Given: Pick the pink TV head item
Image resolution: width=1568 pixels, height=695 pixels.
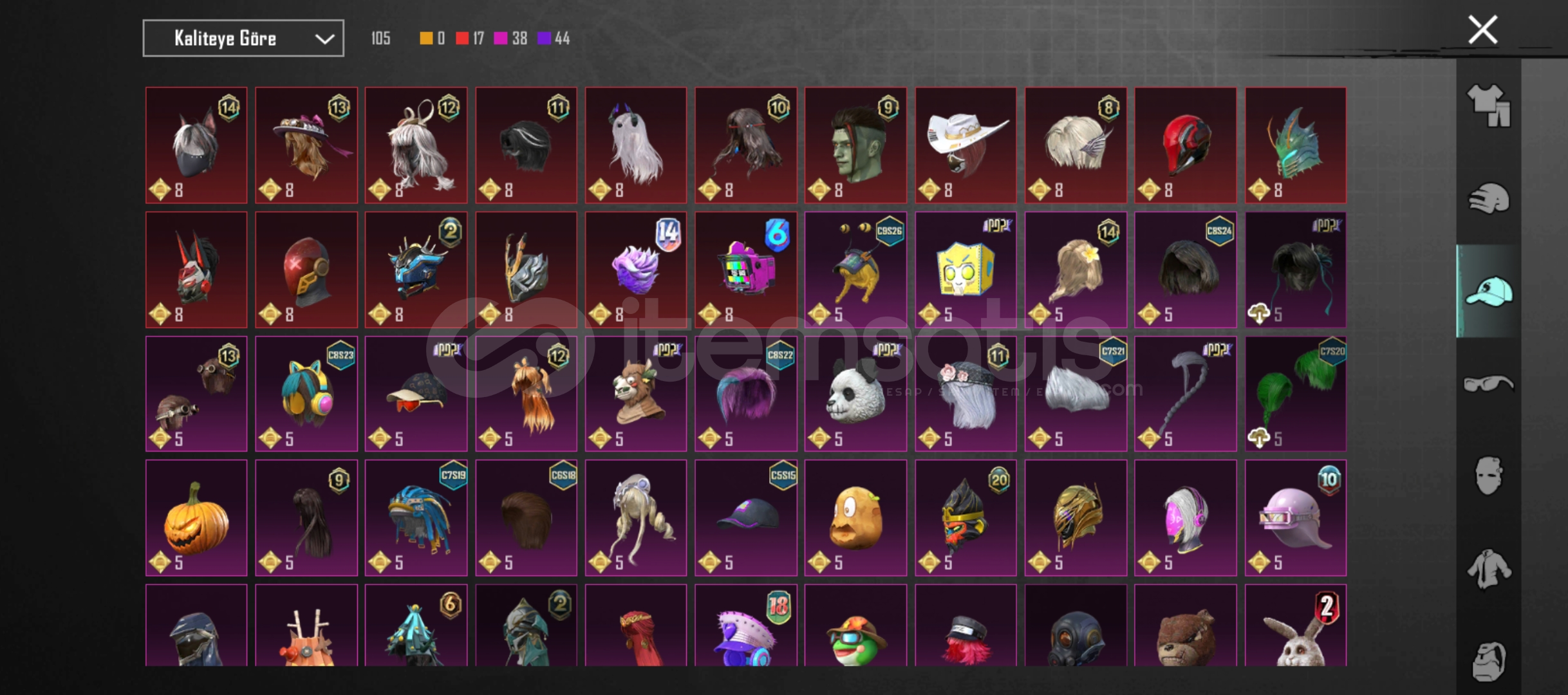Looking at the screenshot, I should click(746, 270).
